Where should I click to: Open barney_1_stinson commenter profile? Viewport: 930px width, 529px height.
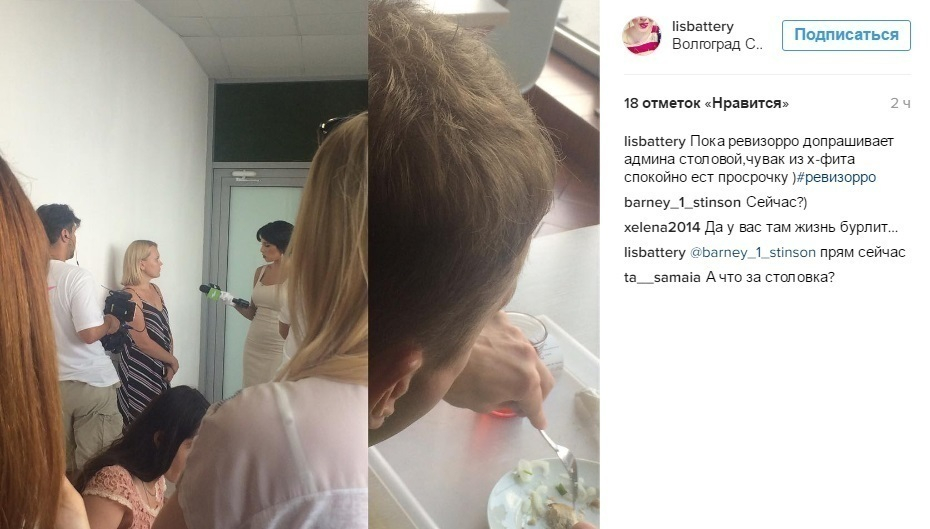tap(682, 203)
